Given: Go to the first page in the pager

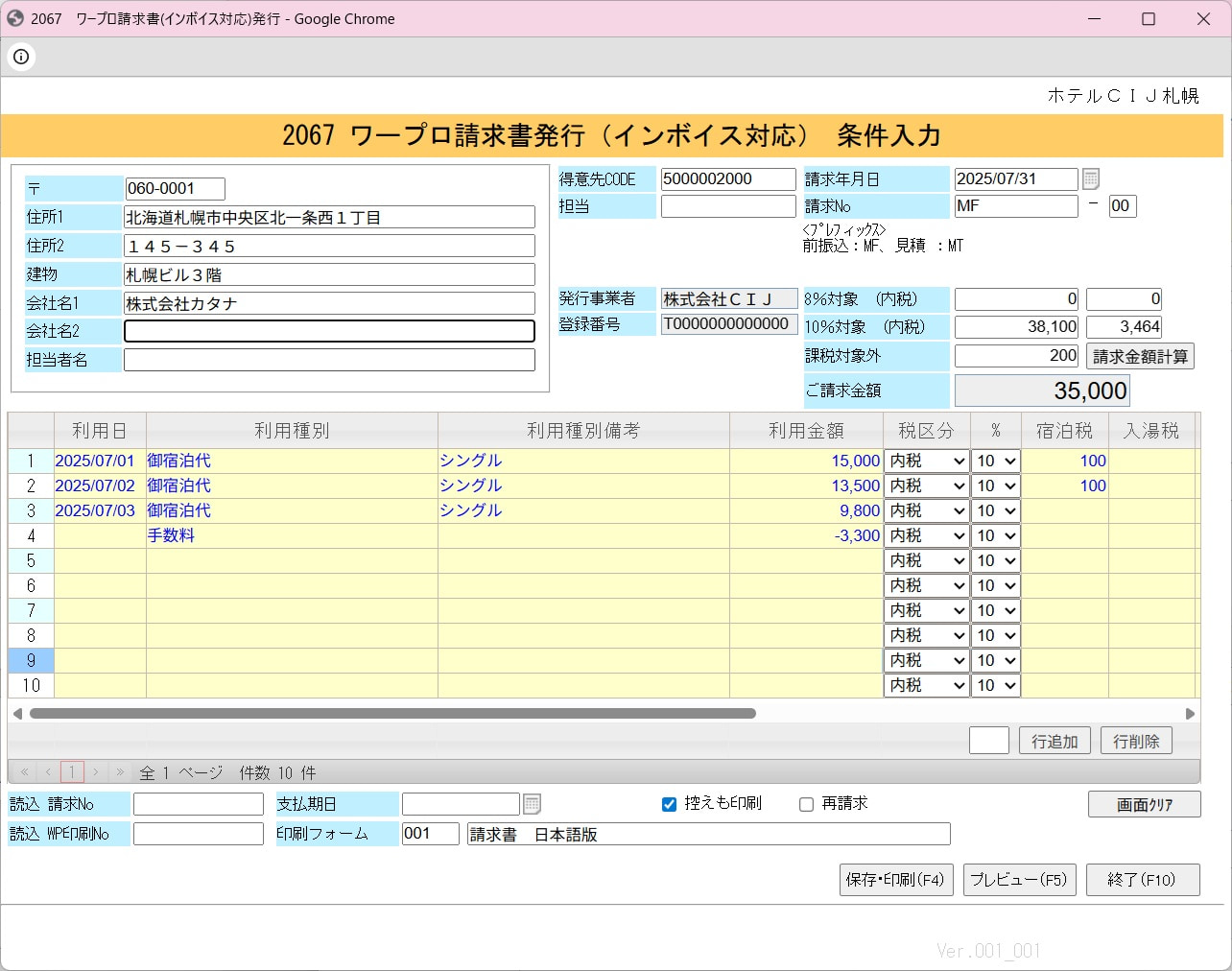Looking at the screenshot, I should click(x=25, y=771).
